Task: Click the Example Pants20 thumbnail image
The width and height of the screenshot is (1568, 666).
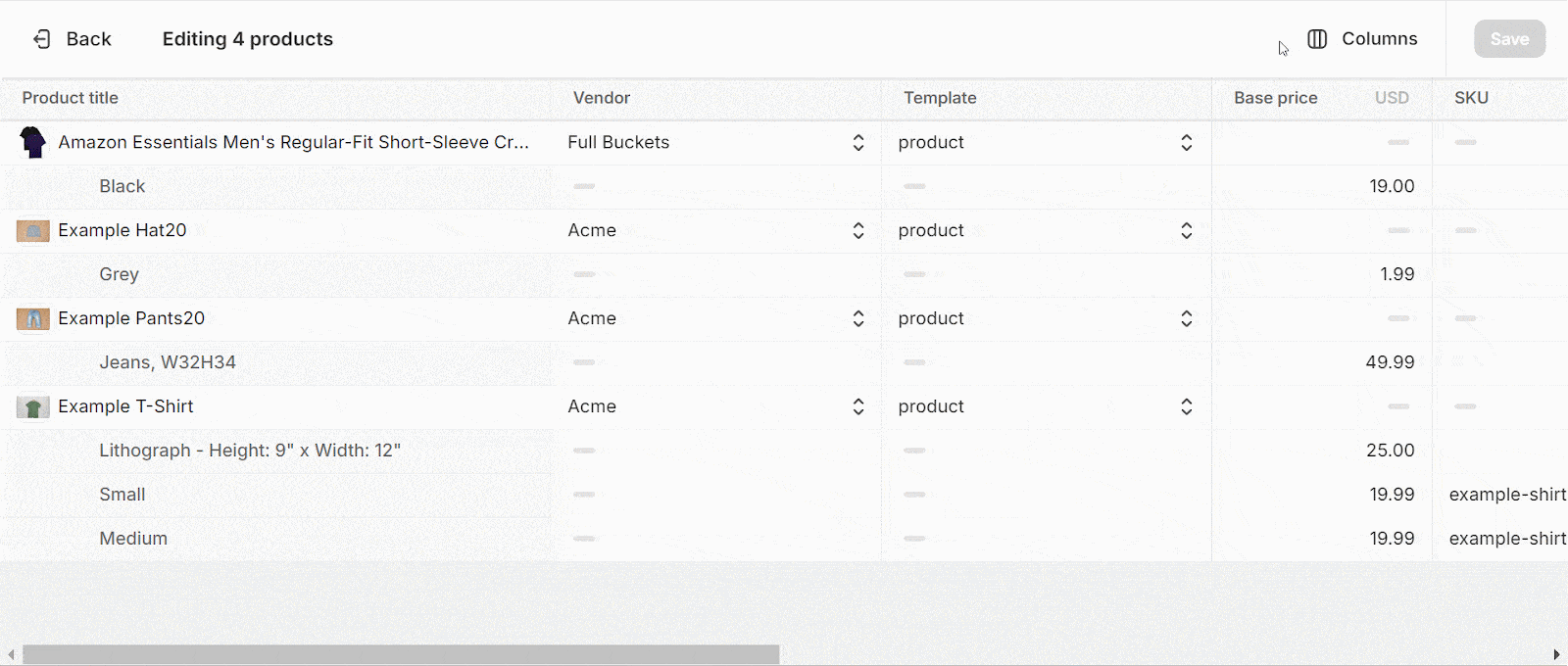Action: click(33, 319)
